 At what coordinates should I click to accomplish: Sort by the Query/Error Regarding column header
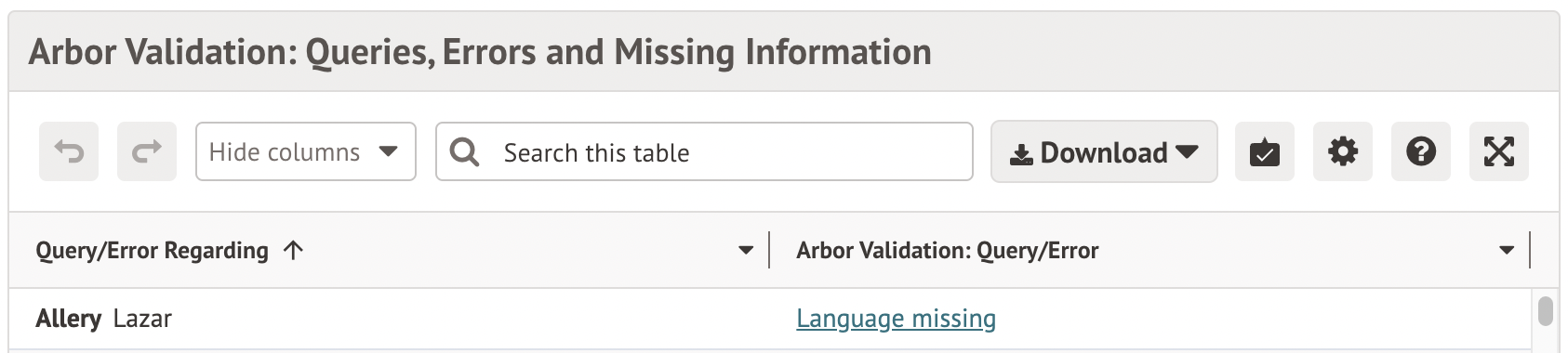152,251
